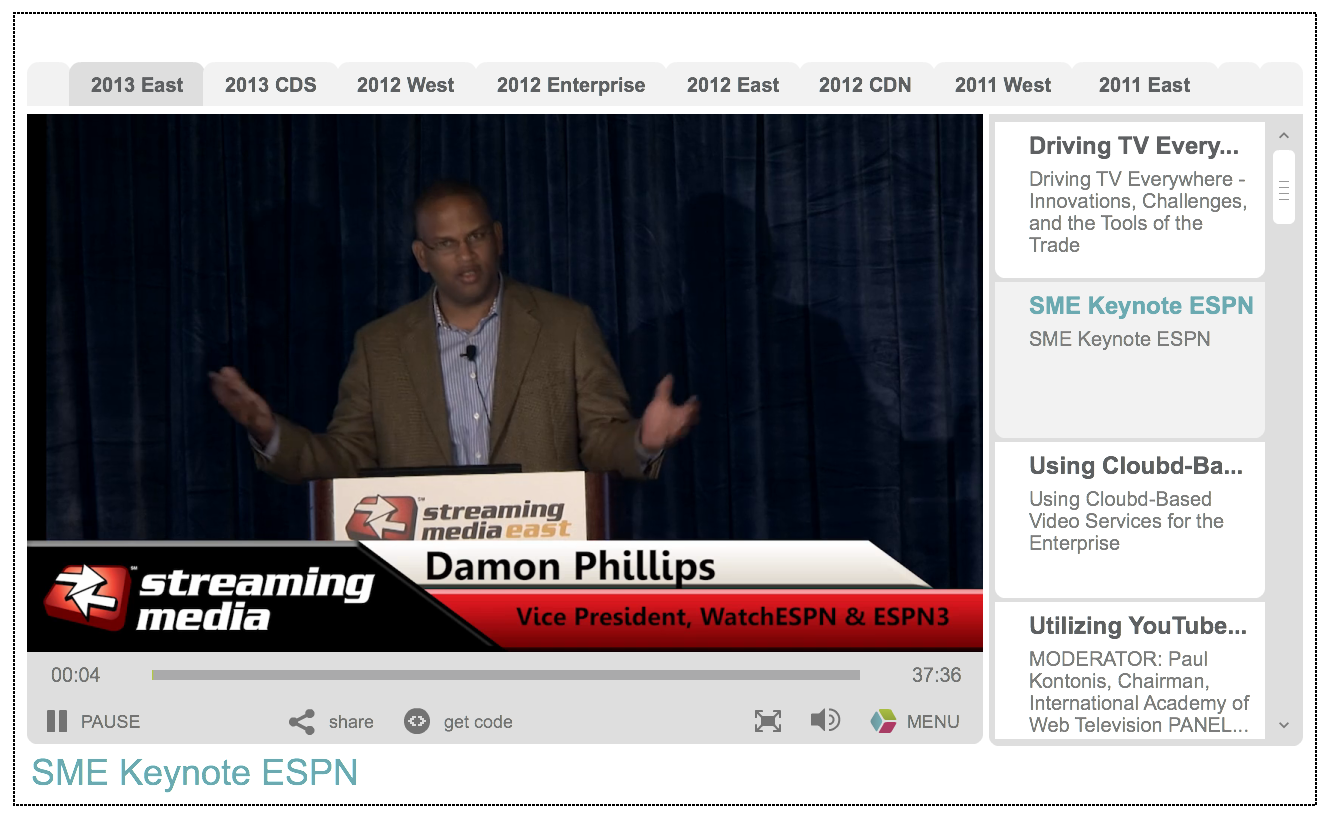The width and height of the screenshot is (1327, 818).
Task: Open Using Cloubd-Based Video Services item
Action: click(1130, 520)
